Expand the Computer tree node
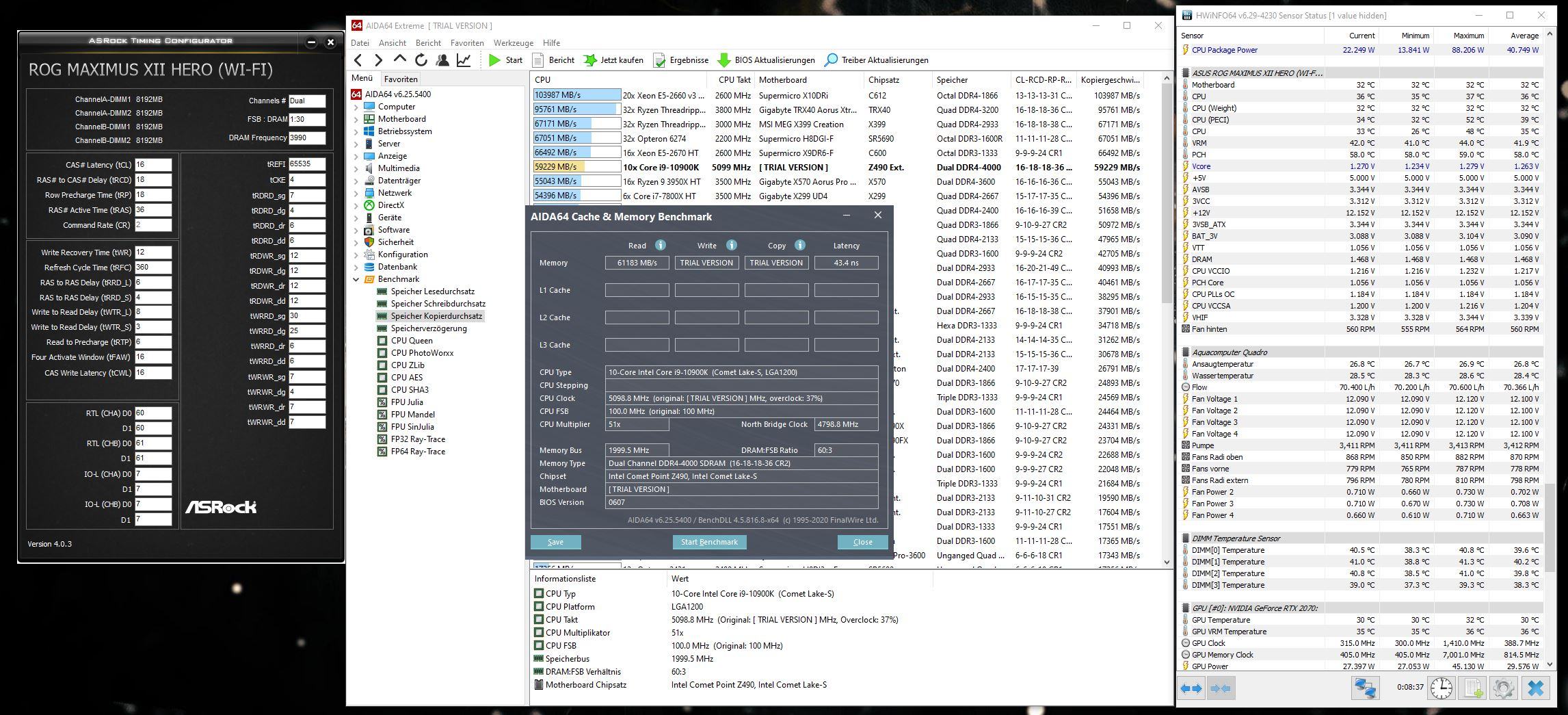 (356, 107)
